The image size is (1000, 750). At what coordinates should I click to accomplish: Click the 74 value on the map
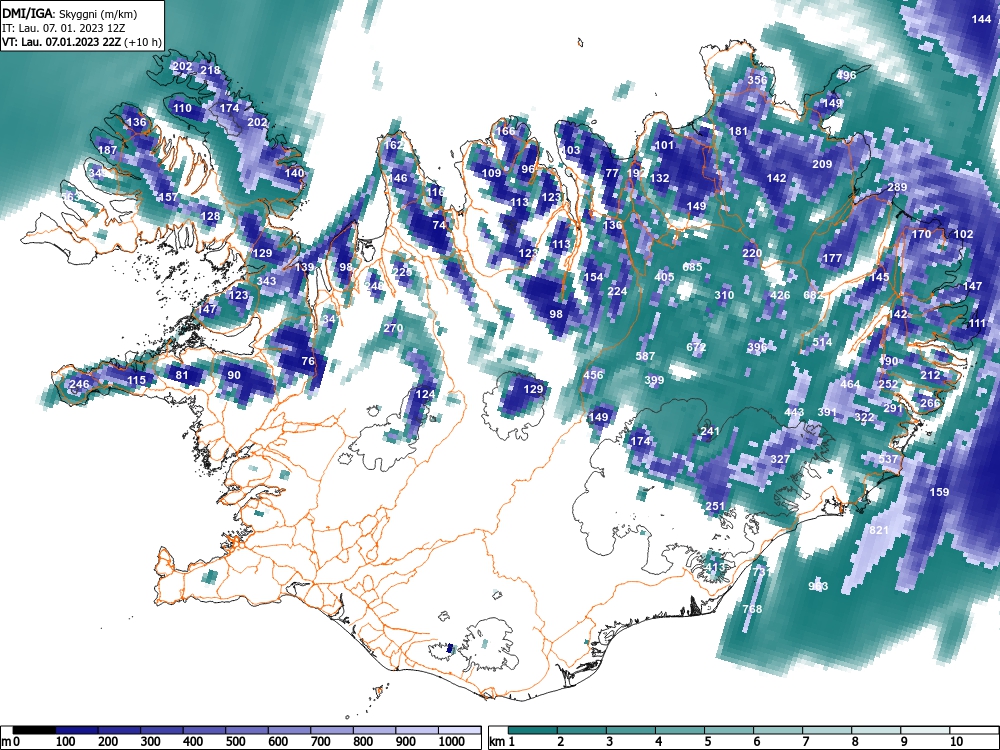[438, 225]
